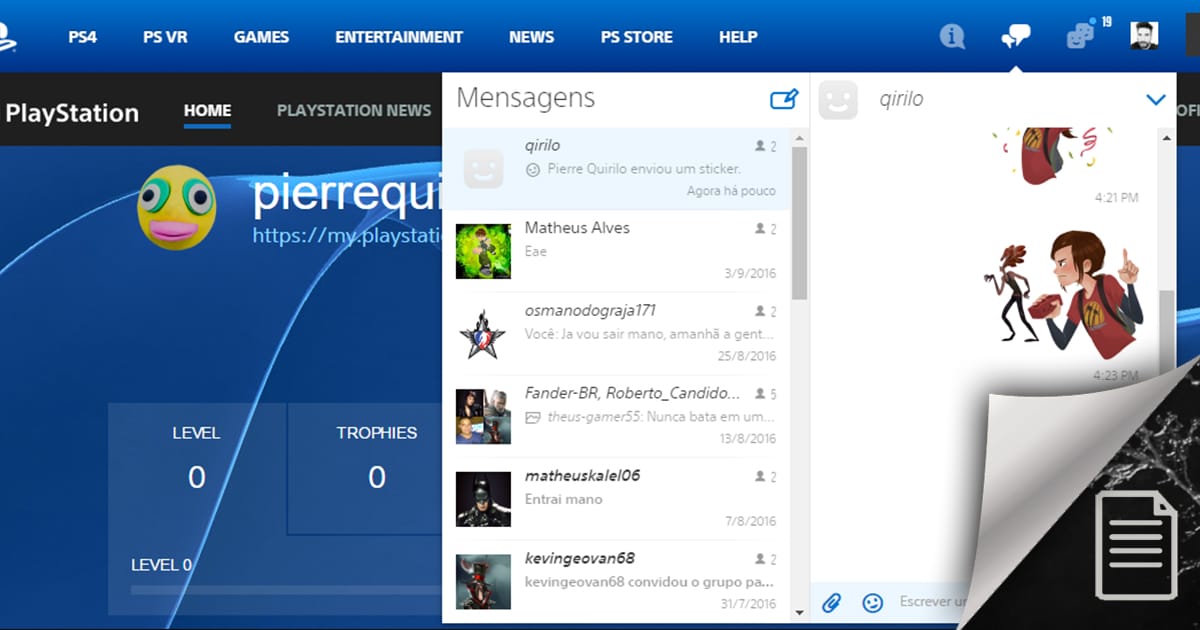Click the message text input field
This screenshot has width=1200, height=630.
pos(932,602)
